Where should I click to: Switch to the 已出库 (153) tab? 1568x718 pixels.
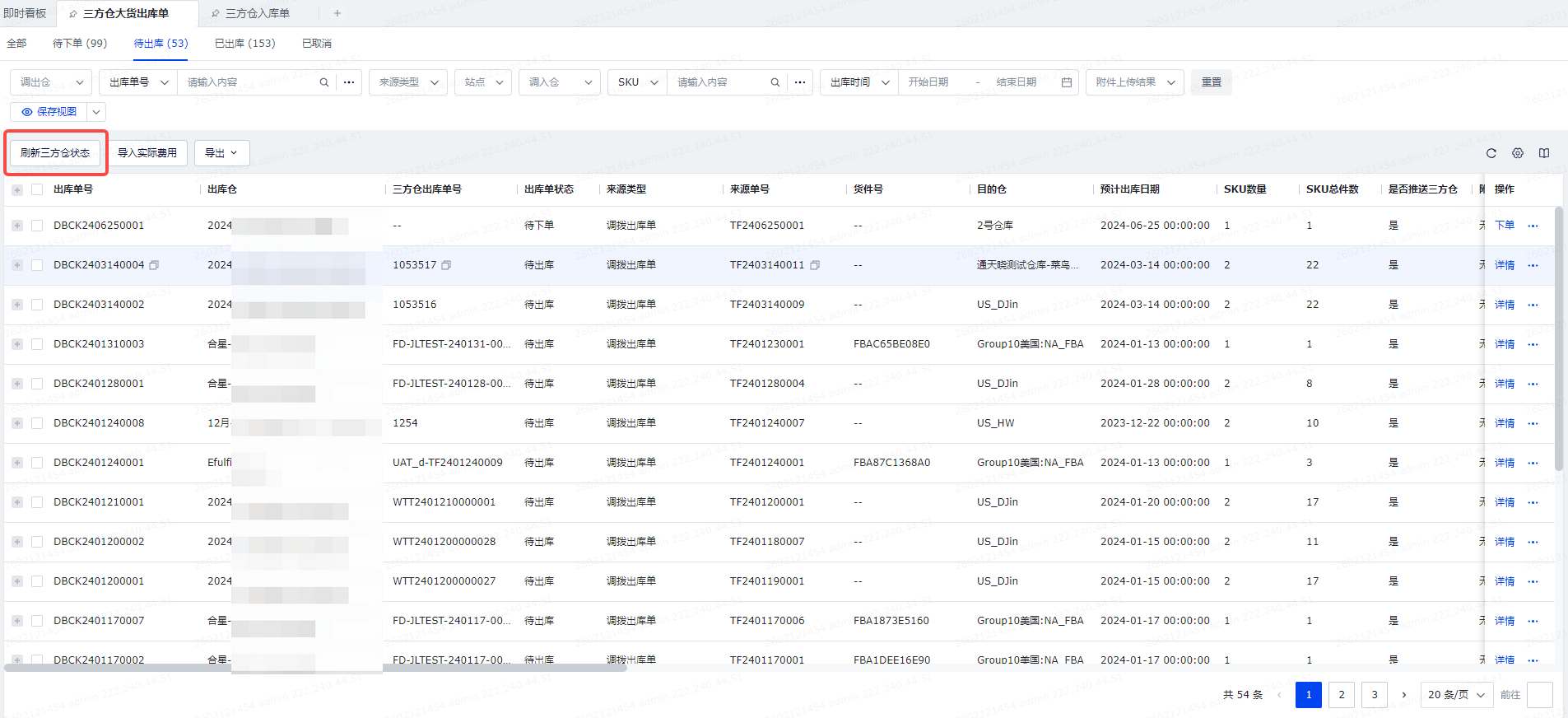tap(244, 43)
